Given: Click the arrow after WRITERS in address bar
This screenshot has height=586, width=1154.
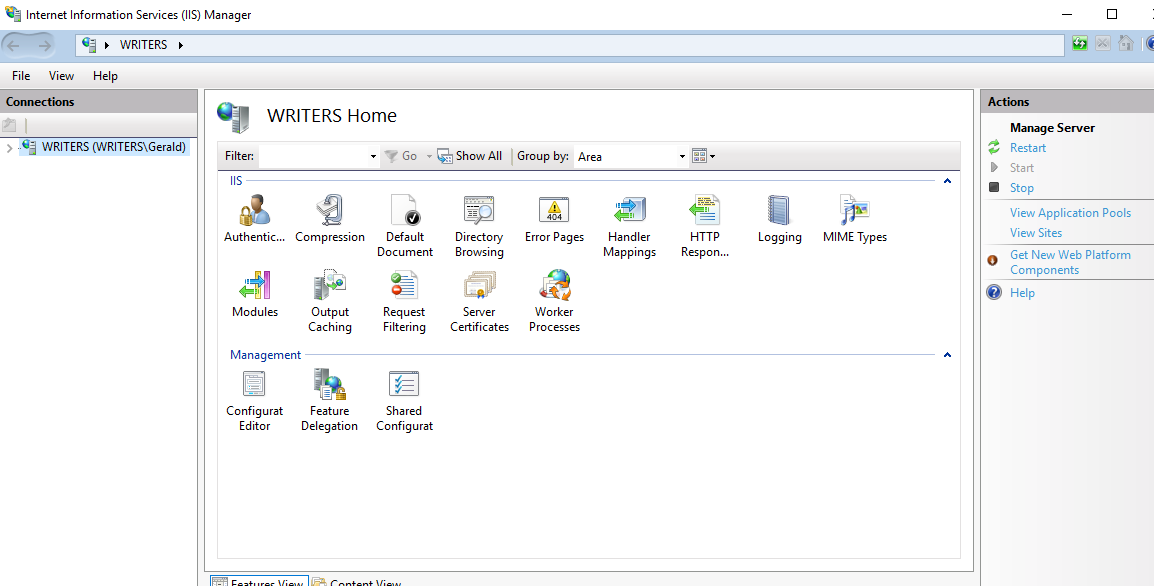Looking at the screenshot, I should tap(180, 45).
